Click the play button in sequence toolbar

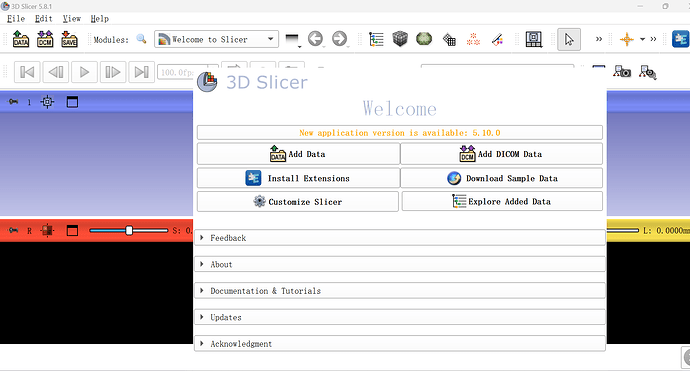[x=84, y=72]
